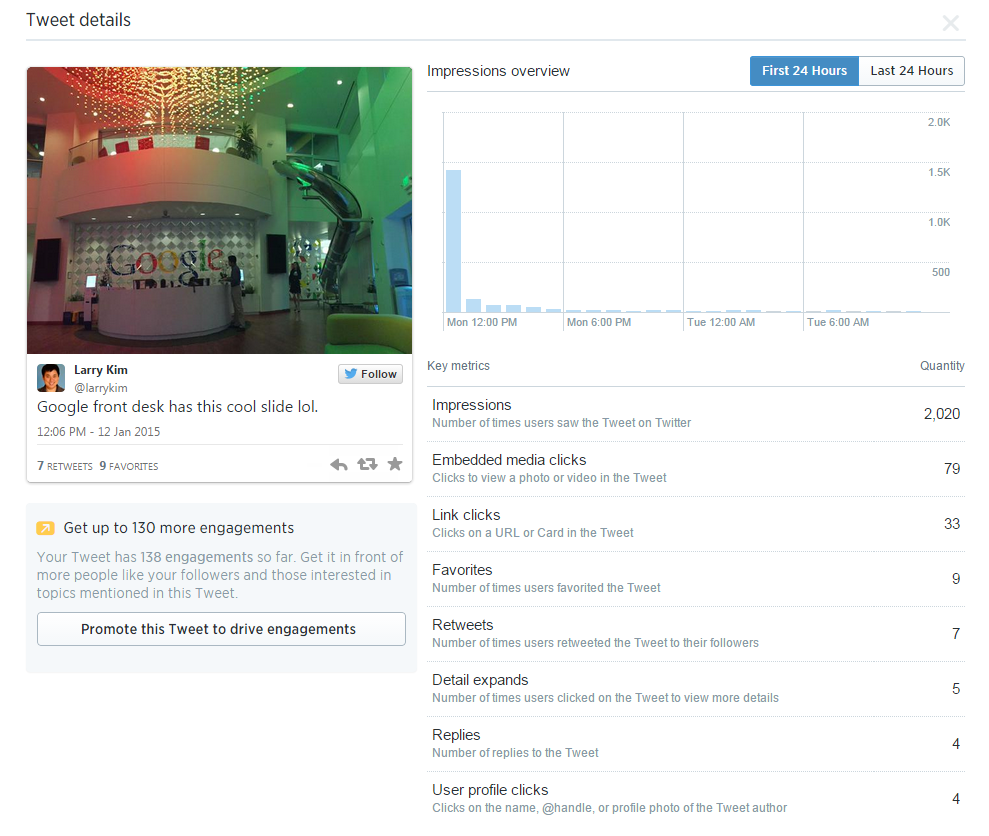Click the 1.0K chart scale label
Screen dimensions: 989x836
939,222
